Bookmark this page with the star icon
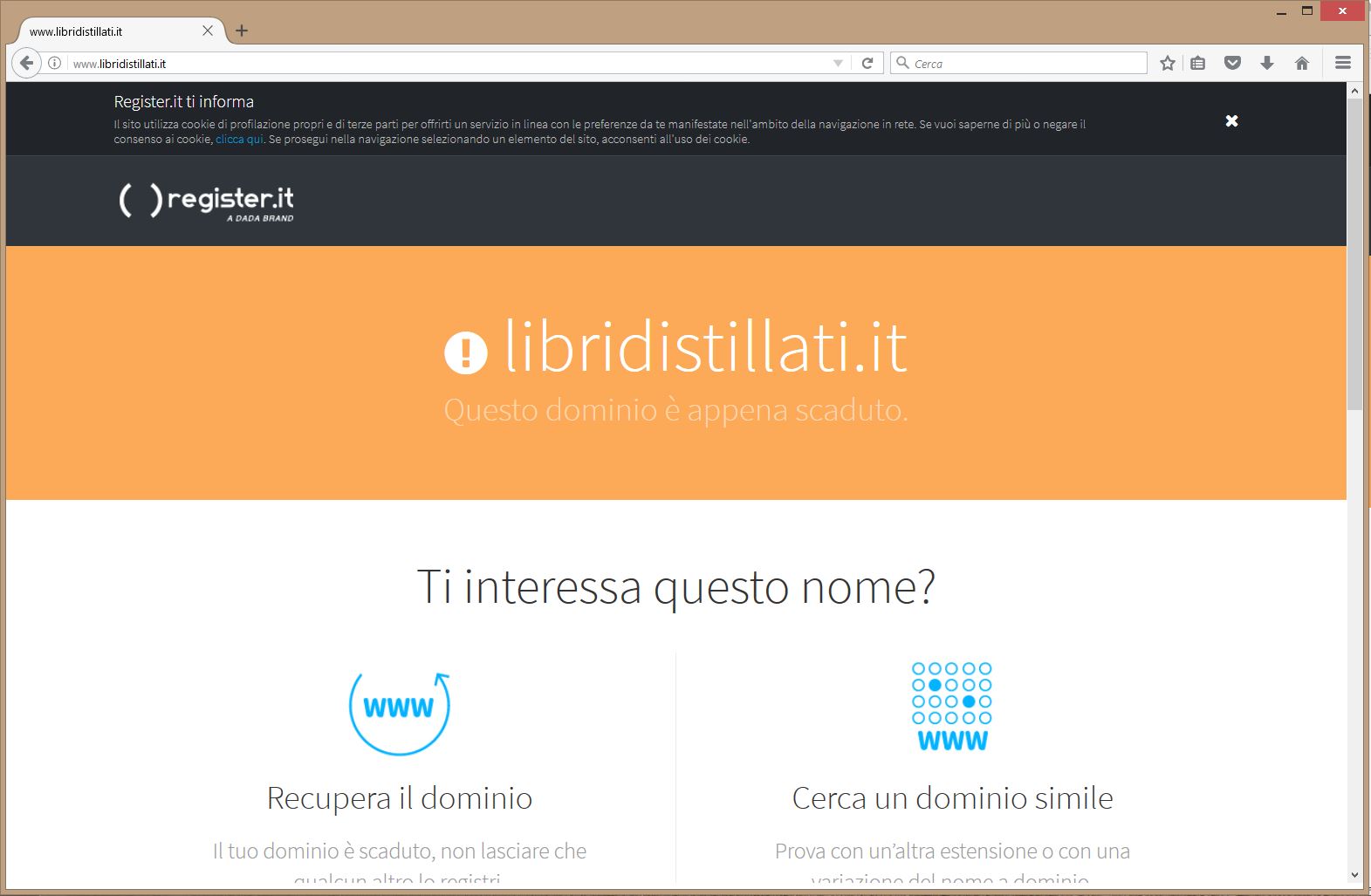The width and height of the screenshot is (1371, 896). (1167, 63)
